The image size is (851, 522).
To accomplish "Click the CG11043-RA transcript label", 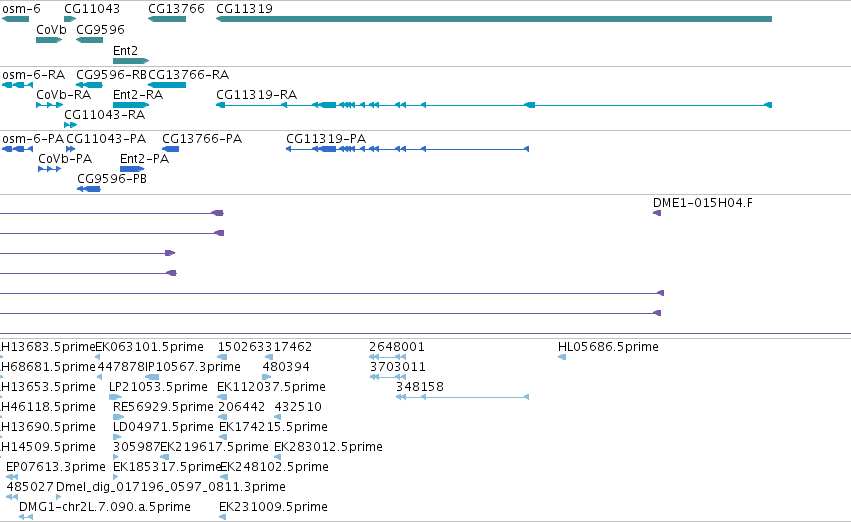I will point(104,114).
